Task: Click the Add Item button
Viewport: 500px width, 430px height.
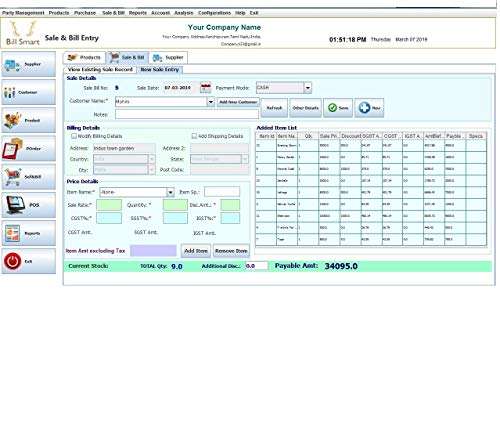Action: (196, 251)
